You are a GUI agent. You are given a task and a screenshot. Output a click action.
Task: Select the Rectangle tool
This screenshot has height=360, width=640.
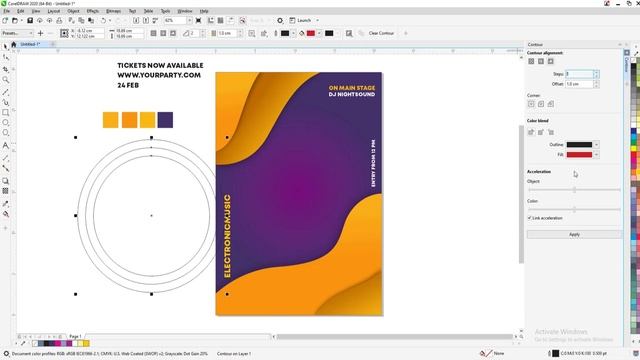point(6,113)
